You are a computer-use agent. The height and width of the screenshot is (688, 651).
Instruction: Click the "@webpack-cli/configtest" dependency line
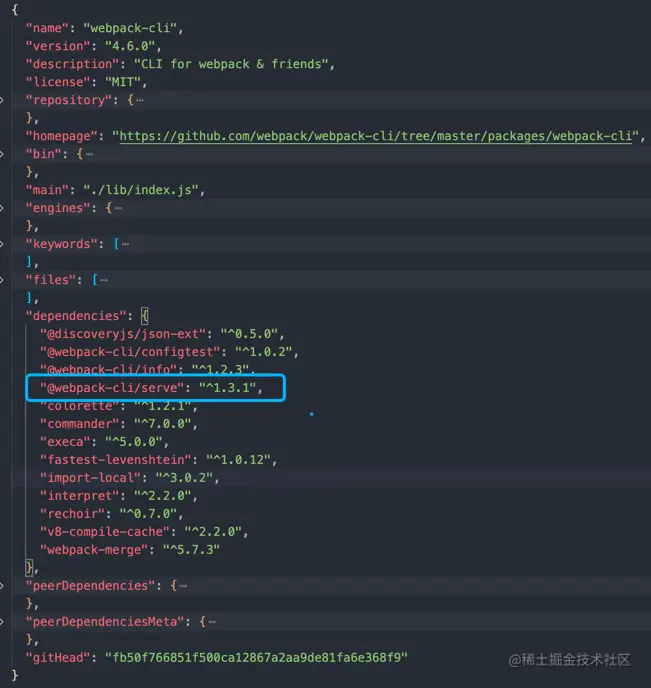[169, 352]
